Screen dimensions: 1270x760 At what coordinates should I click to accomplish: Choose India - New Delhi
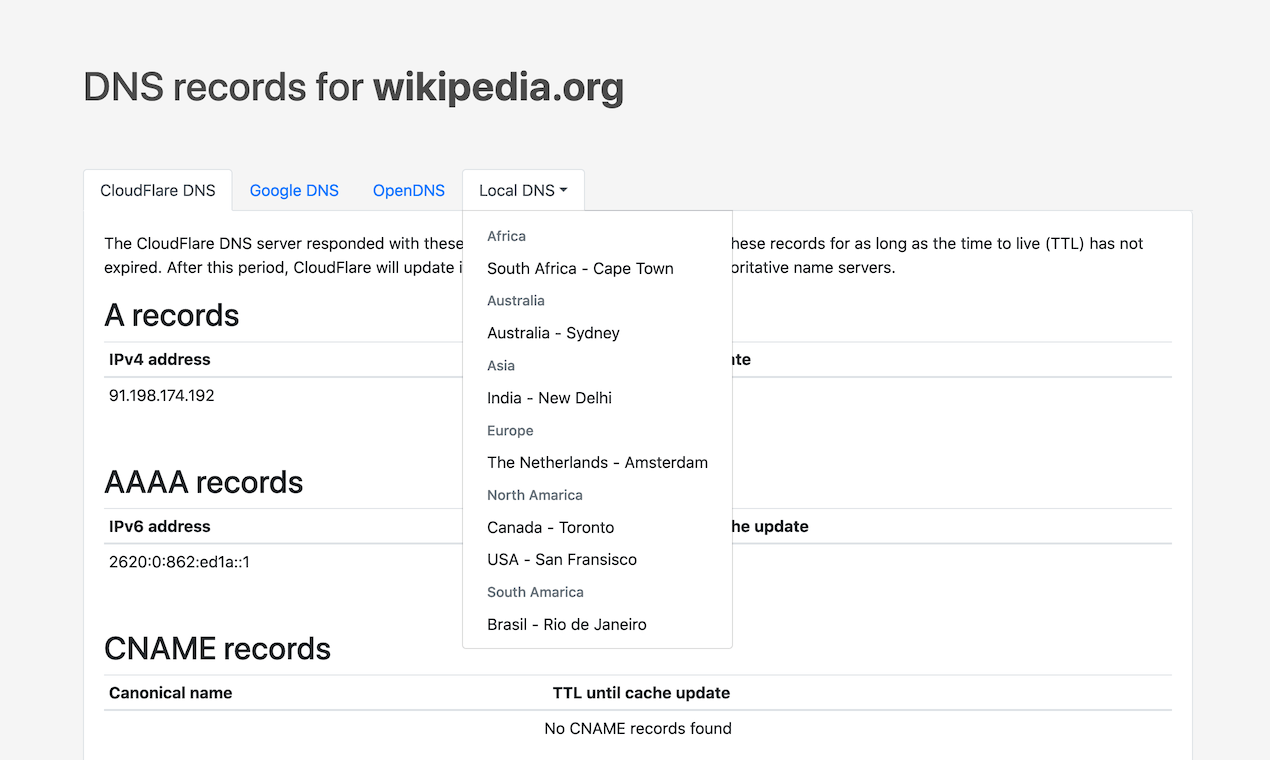tap(597, 398)
